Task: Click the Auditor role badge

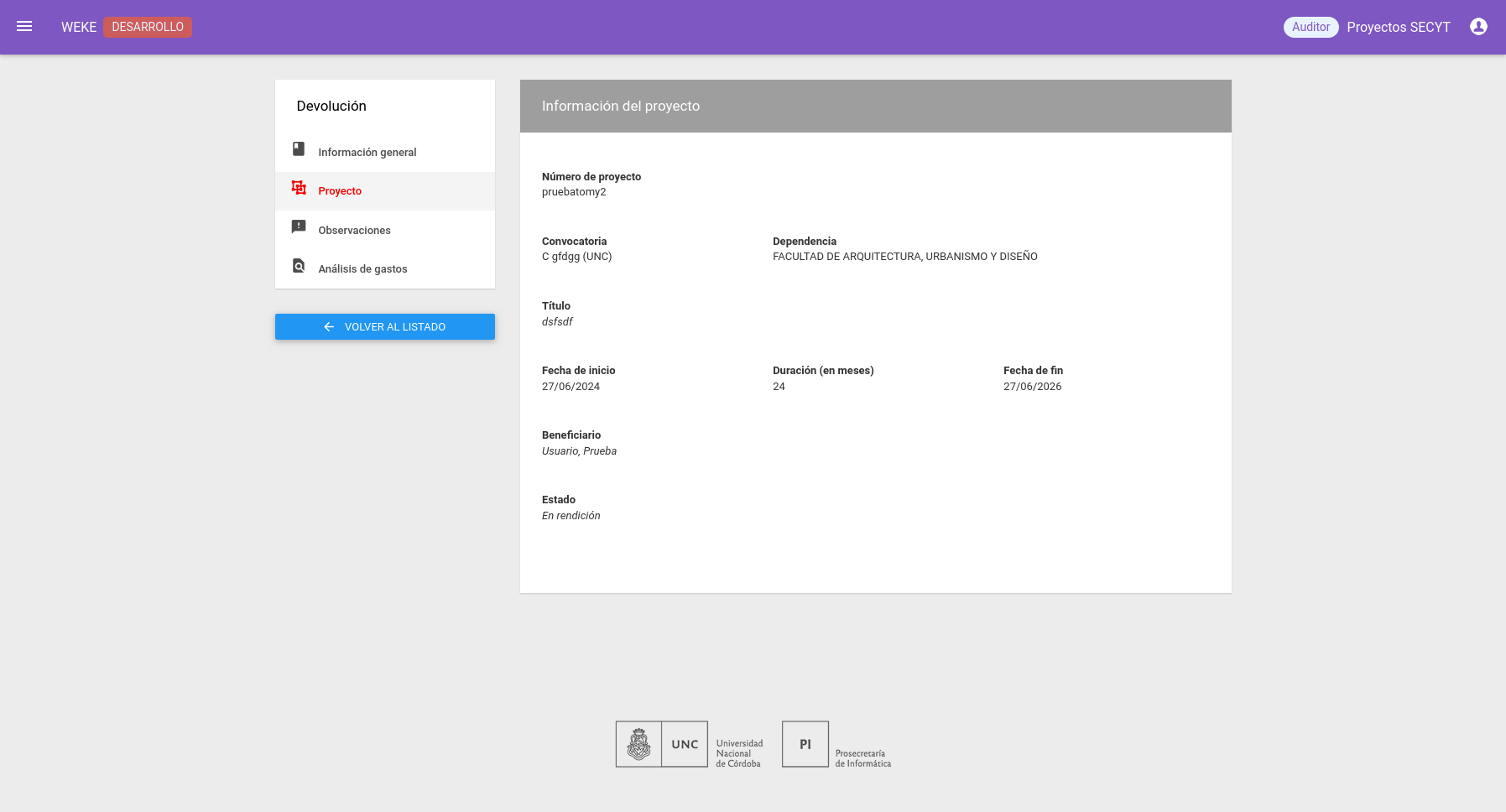Action: 1311,27
